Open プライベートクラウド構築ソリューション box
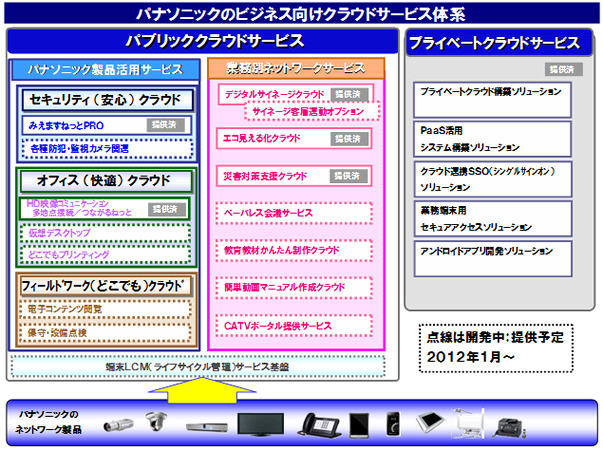 [492, 100]
